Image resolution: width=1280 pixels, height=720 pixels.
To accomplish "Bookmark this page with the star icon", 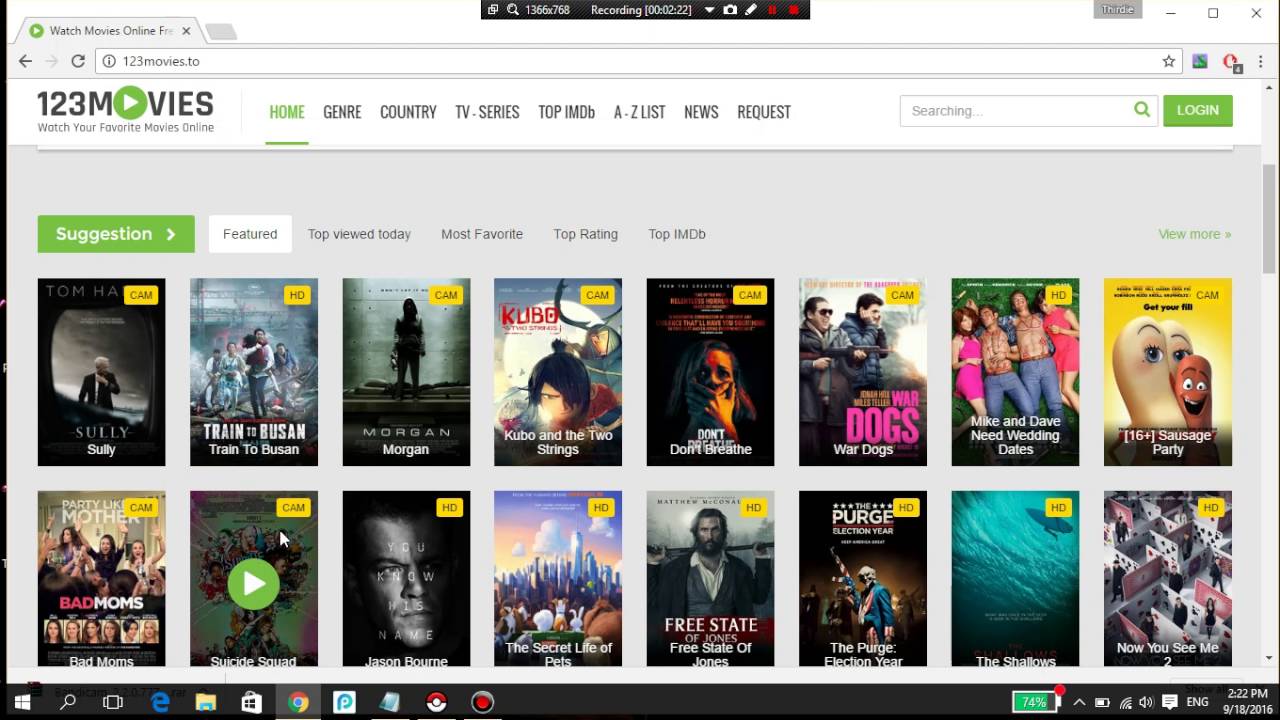I will coord(1169,61).
